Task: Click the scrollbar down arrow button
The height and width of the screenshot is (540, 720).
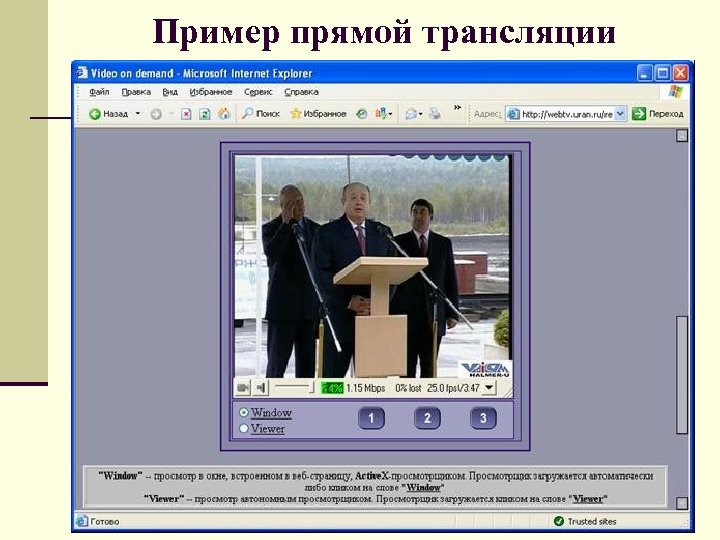Action: [682, 503]
